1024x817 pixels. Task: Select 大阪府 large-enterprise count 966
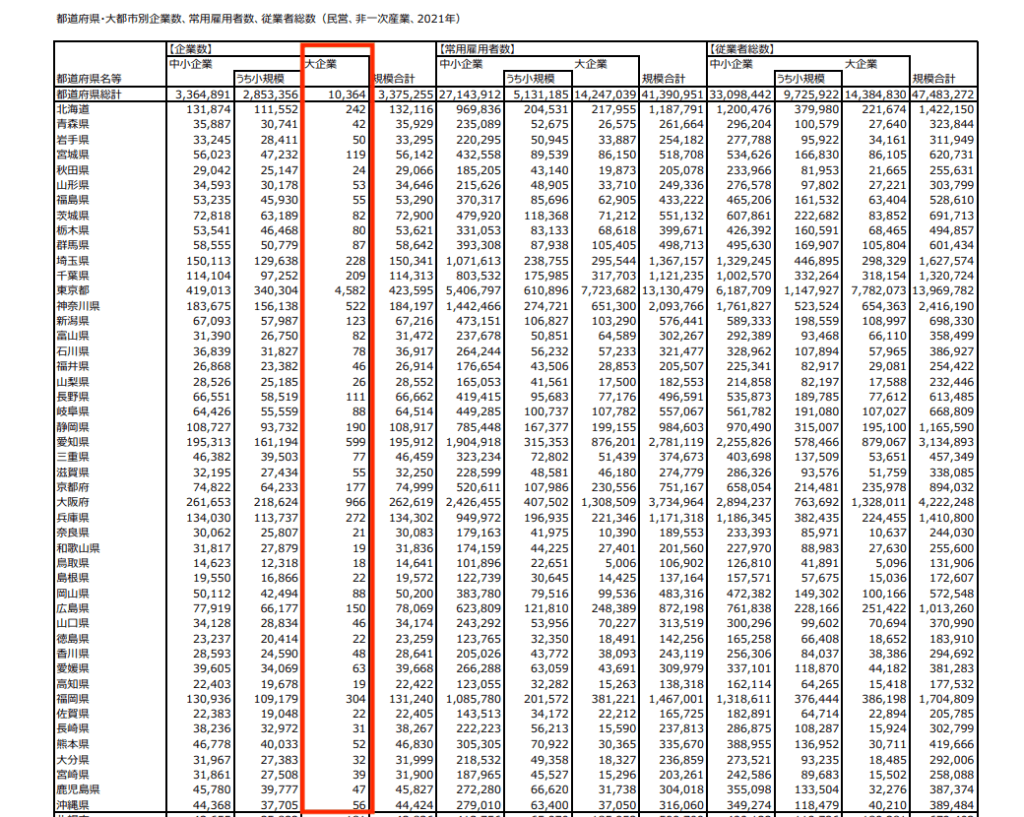coord(356,503)
